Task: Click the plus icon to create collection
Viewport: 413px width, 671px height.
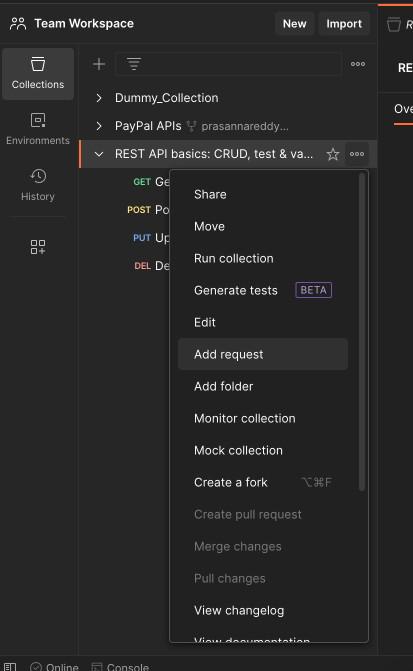Action: pyautogui.click(x=99, y=64)
